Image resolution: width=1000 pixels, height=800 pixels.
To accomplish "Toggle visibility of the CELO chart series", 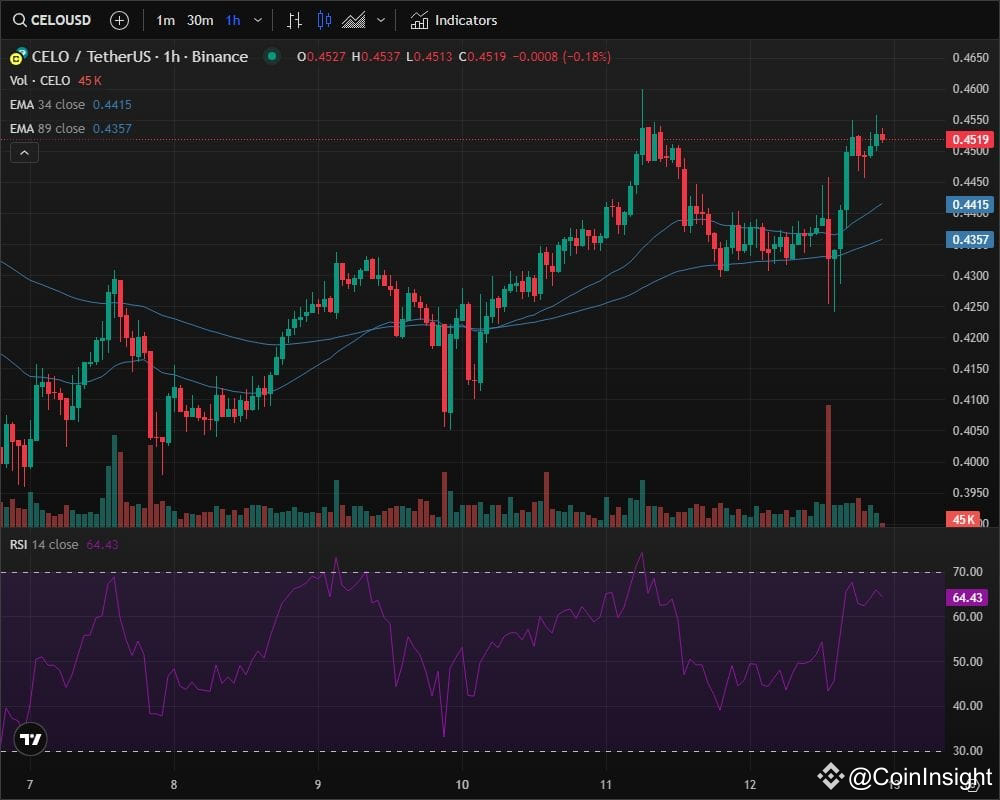I will [x=271, y=57].
